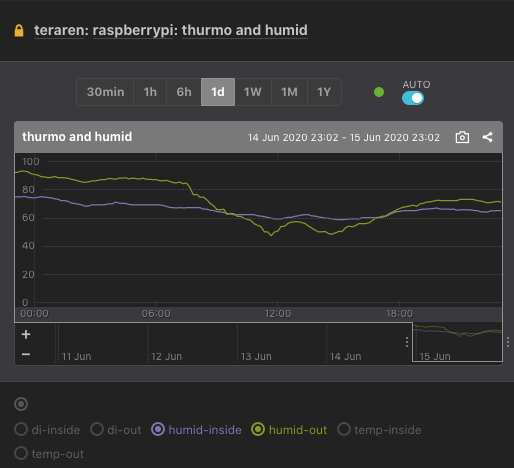
Task: Click the orange lock icon
Action: pos(19,30)
